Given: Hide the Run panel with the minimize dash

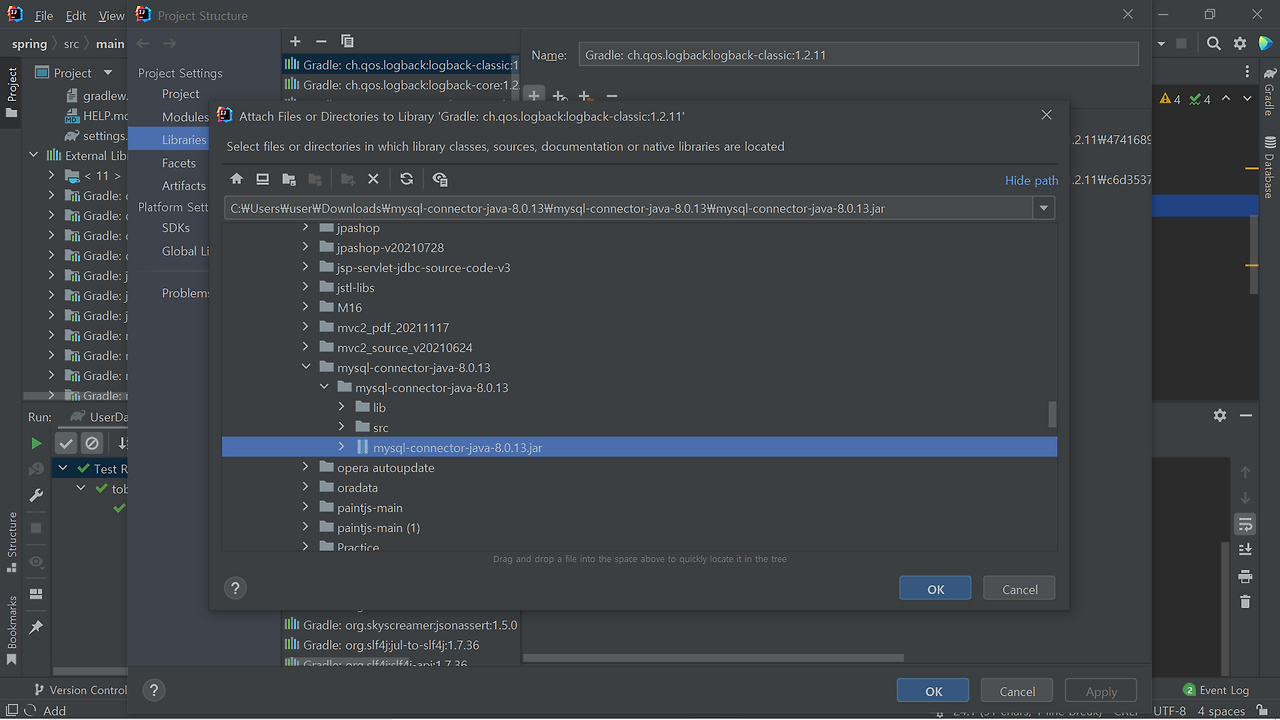Looking at the screenshot, I should point(1246,415).
